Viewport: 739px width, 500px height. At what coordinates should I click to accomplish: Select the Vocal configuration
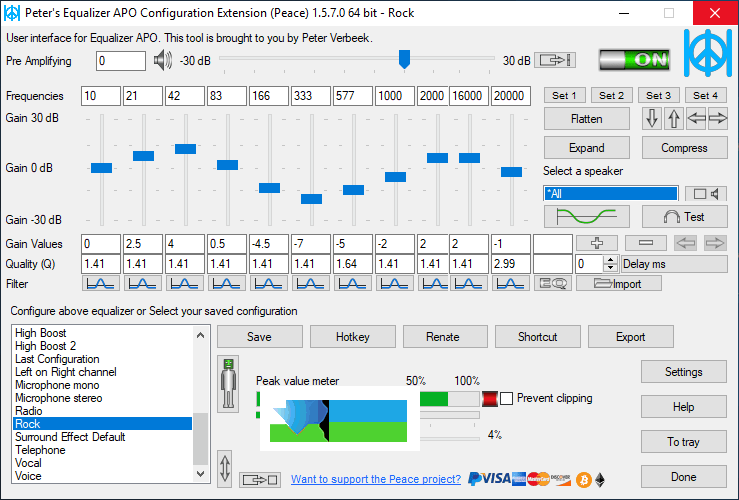[102, 463]
